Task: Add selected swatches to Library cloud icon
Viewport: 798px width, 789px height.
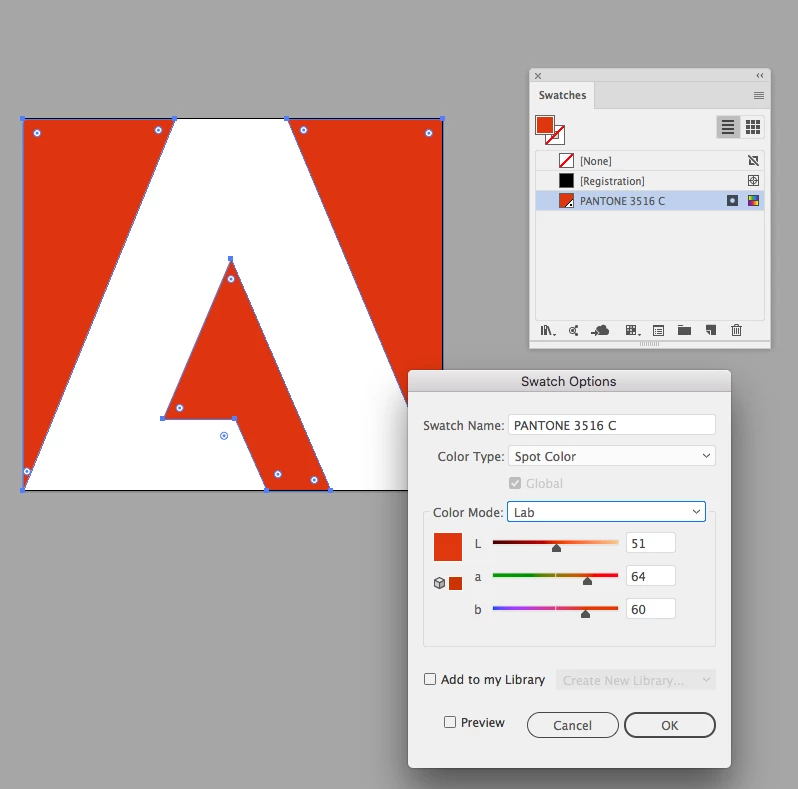Action: [600, 331]
